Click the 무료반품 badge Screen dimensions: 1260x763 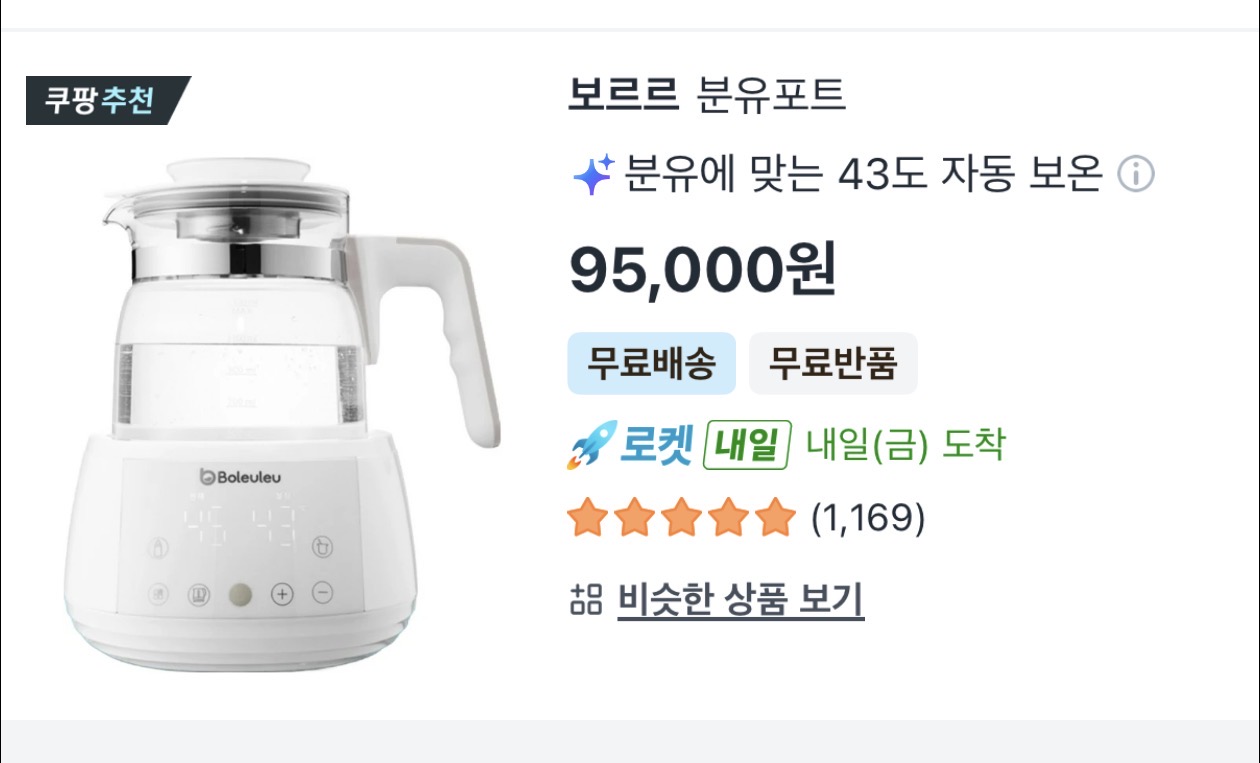832,364
